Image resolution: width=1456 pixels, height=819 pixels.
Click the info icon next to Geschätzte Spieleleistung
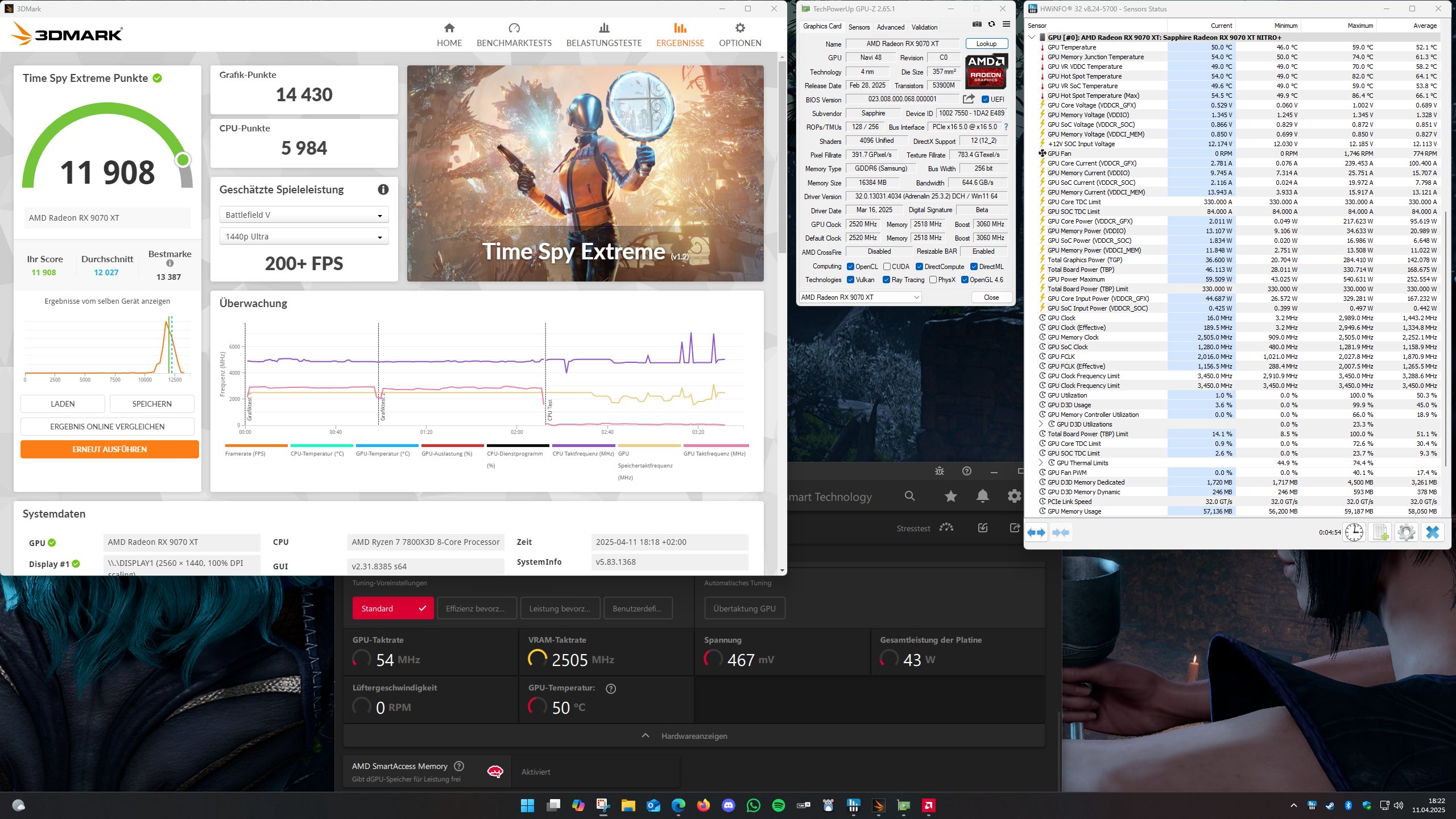(383, 189)
